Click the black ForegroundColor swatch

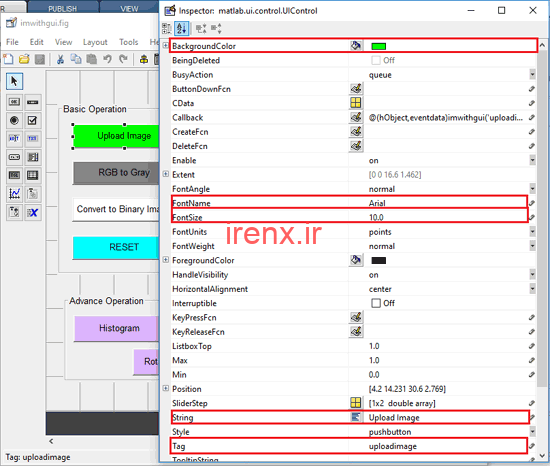378,261
